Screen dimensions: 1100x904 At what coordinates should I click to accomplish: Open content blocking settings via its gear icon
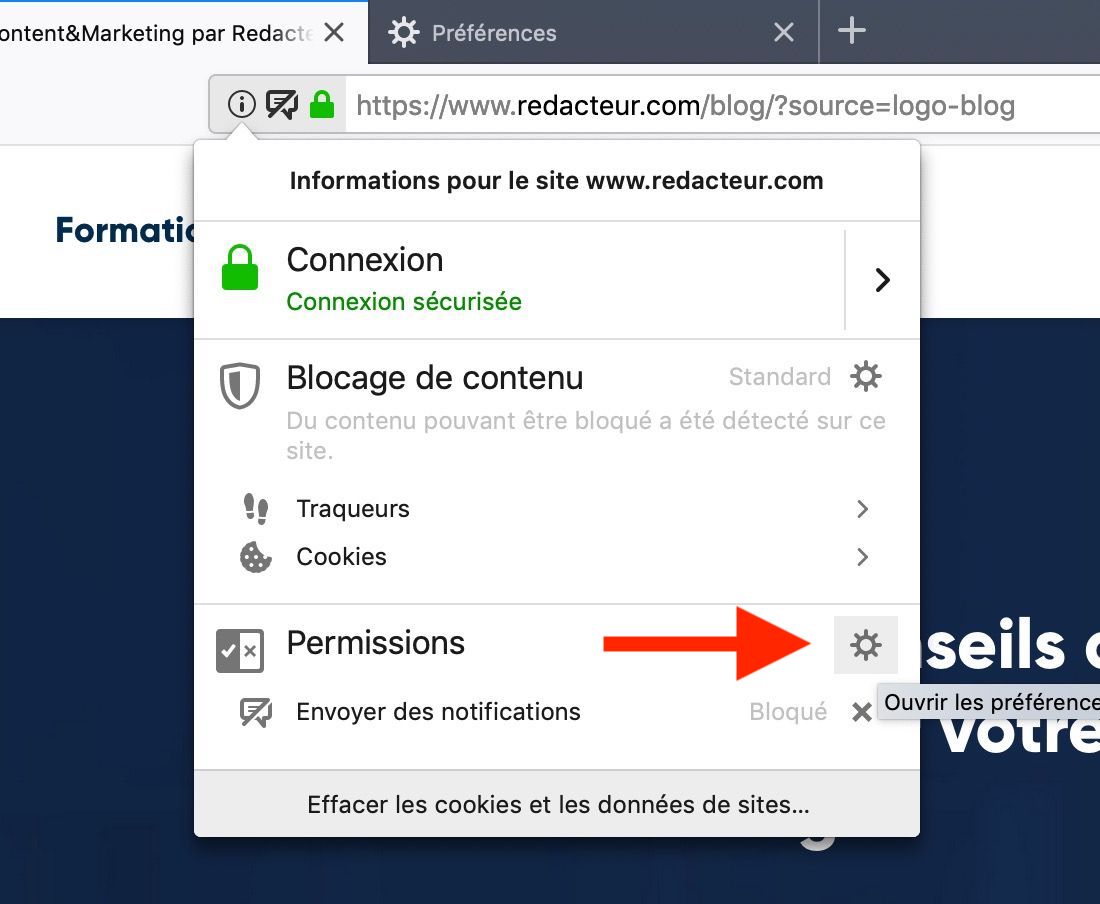click(865, 376)
